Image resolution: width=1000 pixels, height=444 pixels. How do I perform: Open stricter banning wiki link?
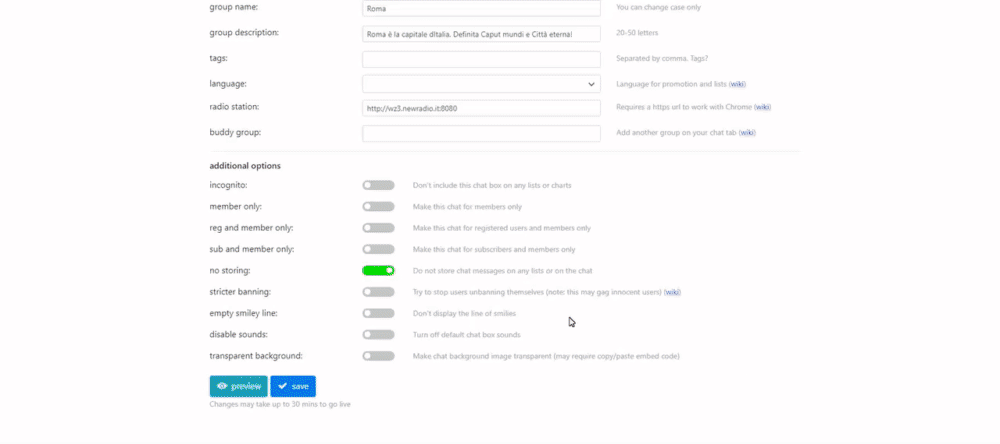tap(672, 292)
